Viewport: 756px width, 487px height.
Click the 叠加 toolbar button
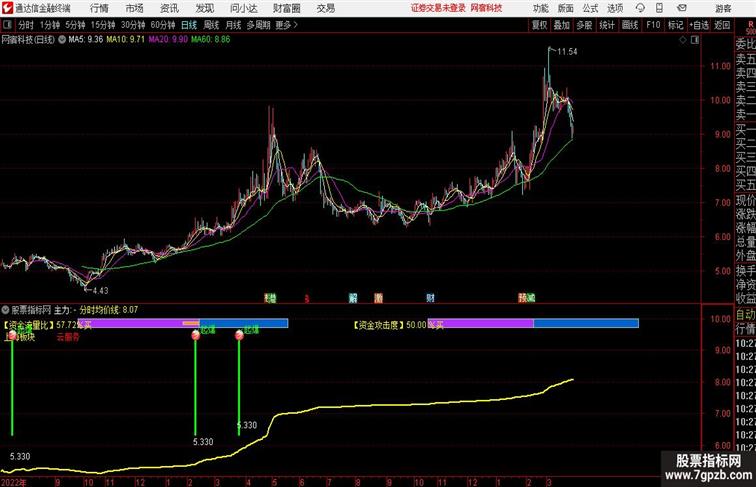pos(562,25)
